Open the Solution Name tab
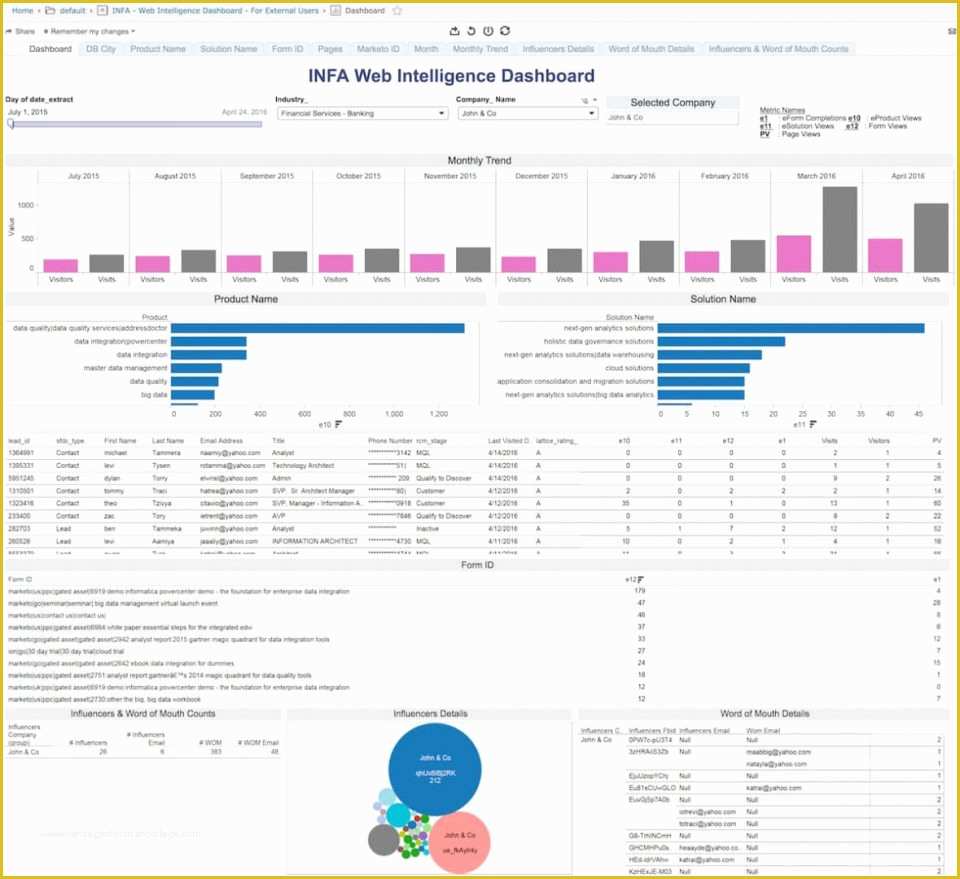The image size is (960, 879). (x=228, y=49)
